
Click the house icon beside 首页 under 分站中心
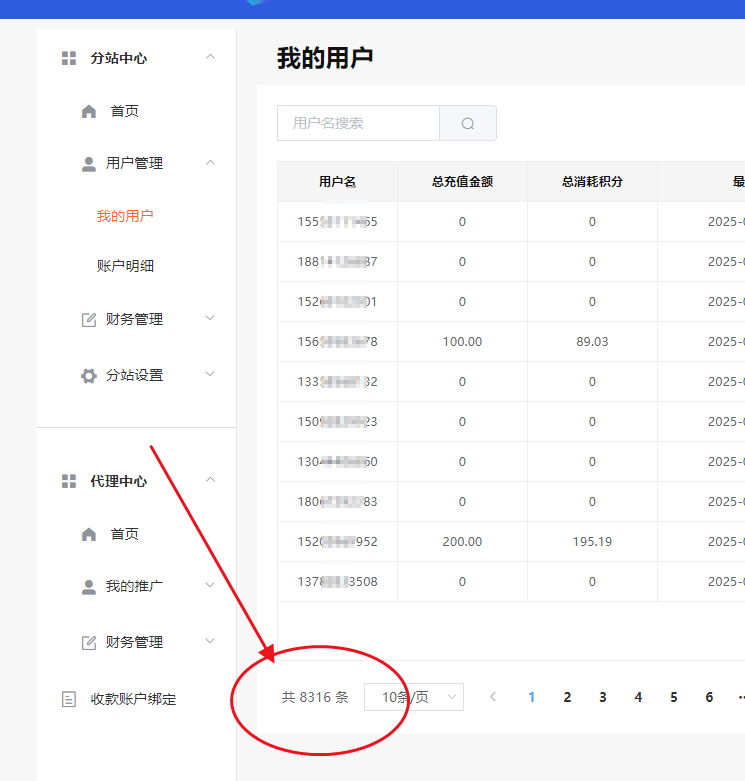(89, 112)
